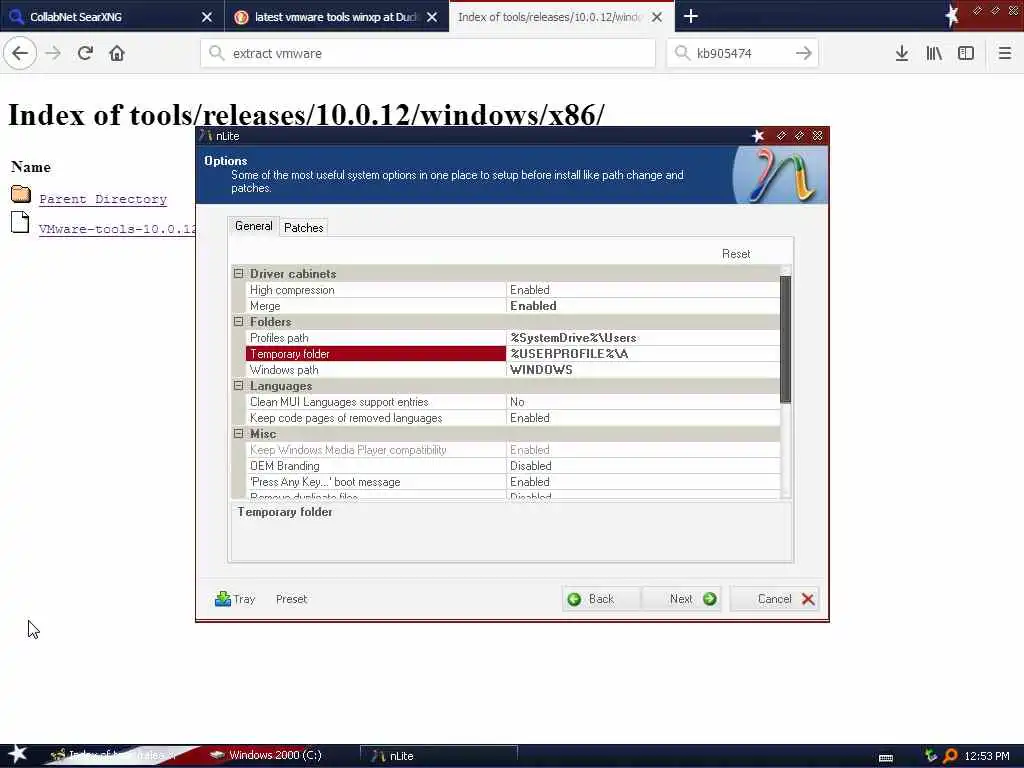Click boot message Enabled value
Image resolution: width=1024 pixels, height=768 pixels.
point(643,482)
